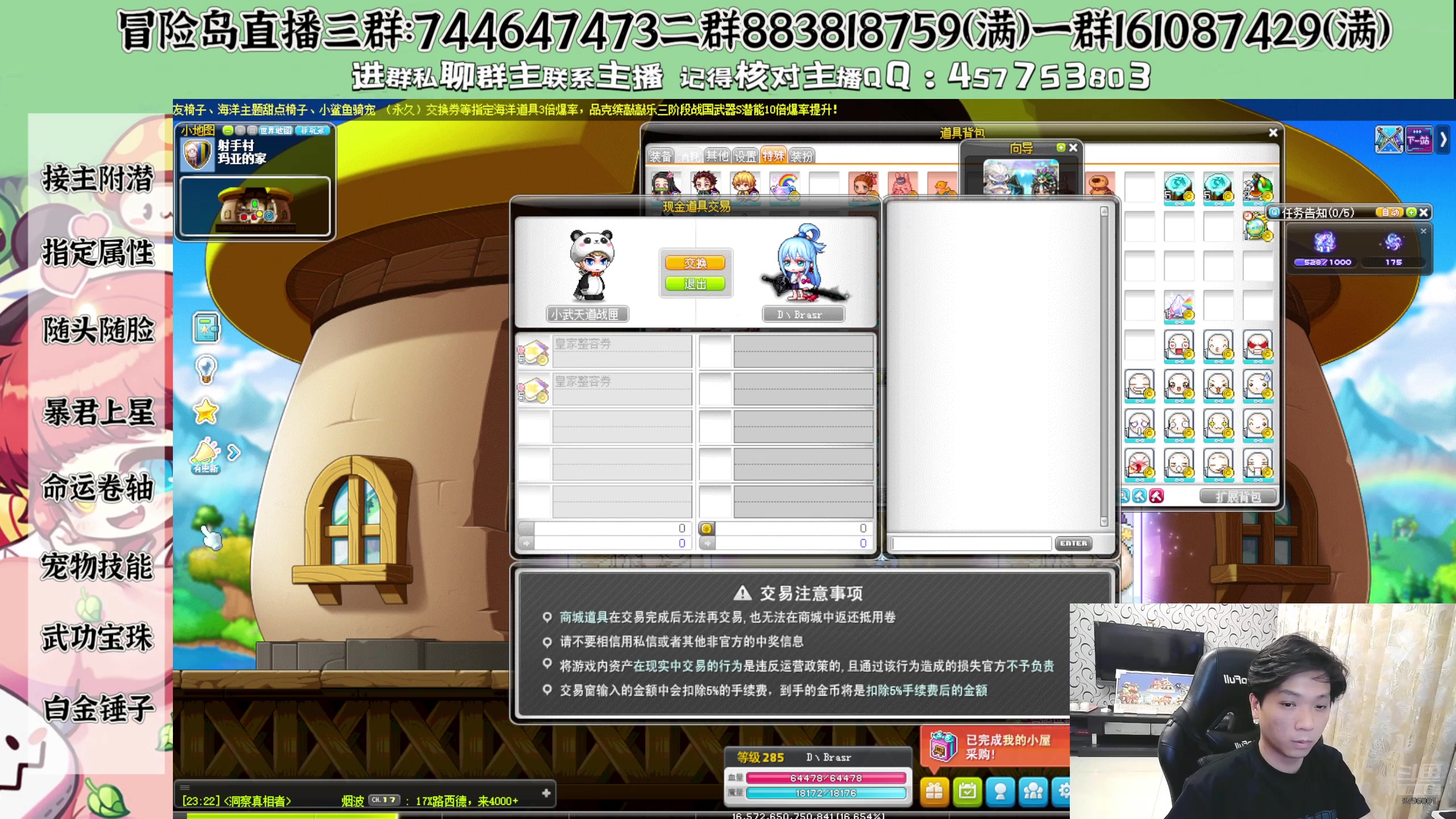Open the community group icon
The image size is (1456, 819).
pyautogui.click(x=1033, y=791)
